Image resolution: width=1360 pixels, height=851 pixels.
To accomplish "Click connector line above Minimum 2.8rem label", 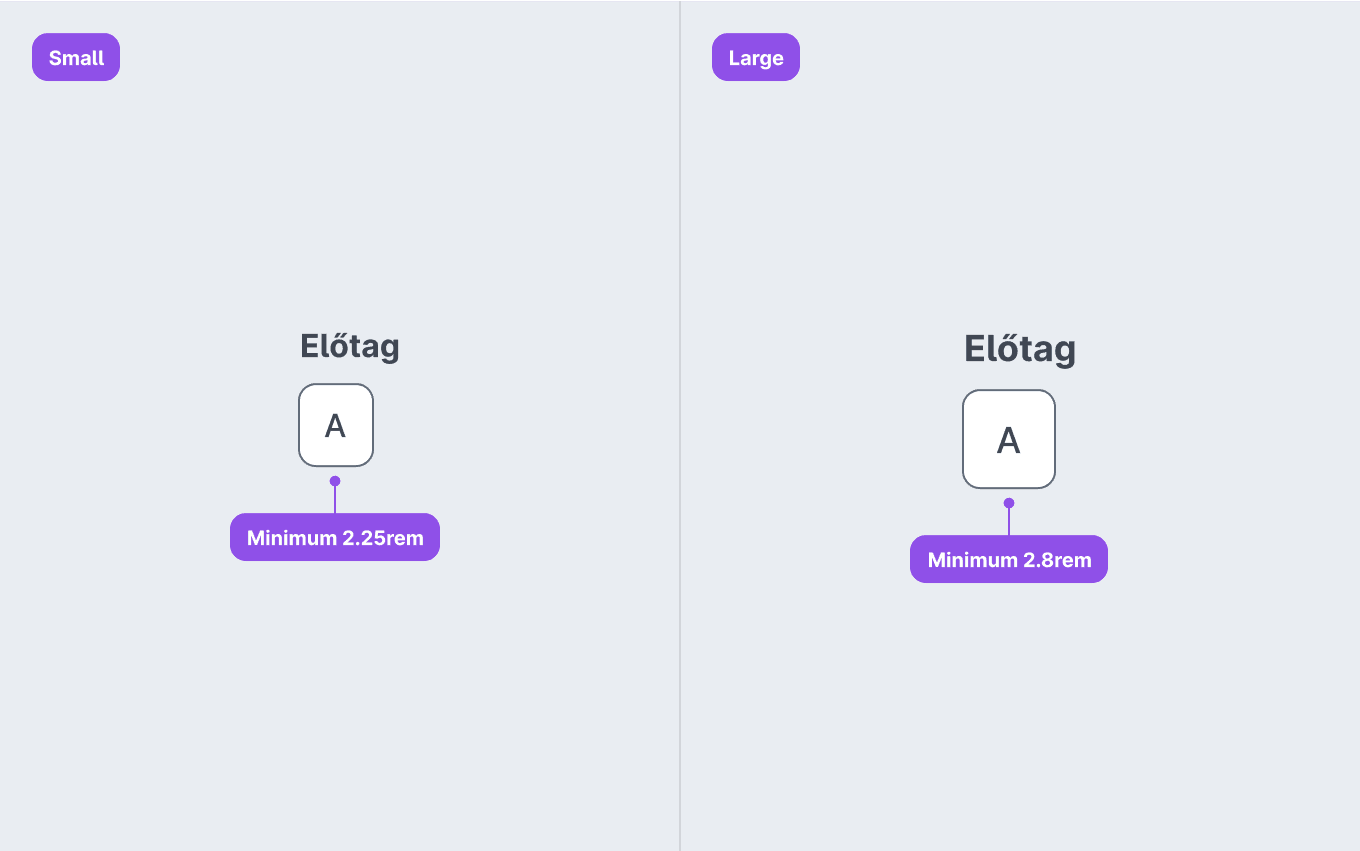I will coord(1009,522).
